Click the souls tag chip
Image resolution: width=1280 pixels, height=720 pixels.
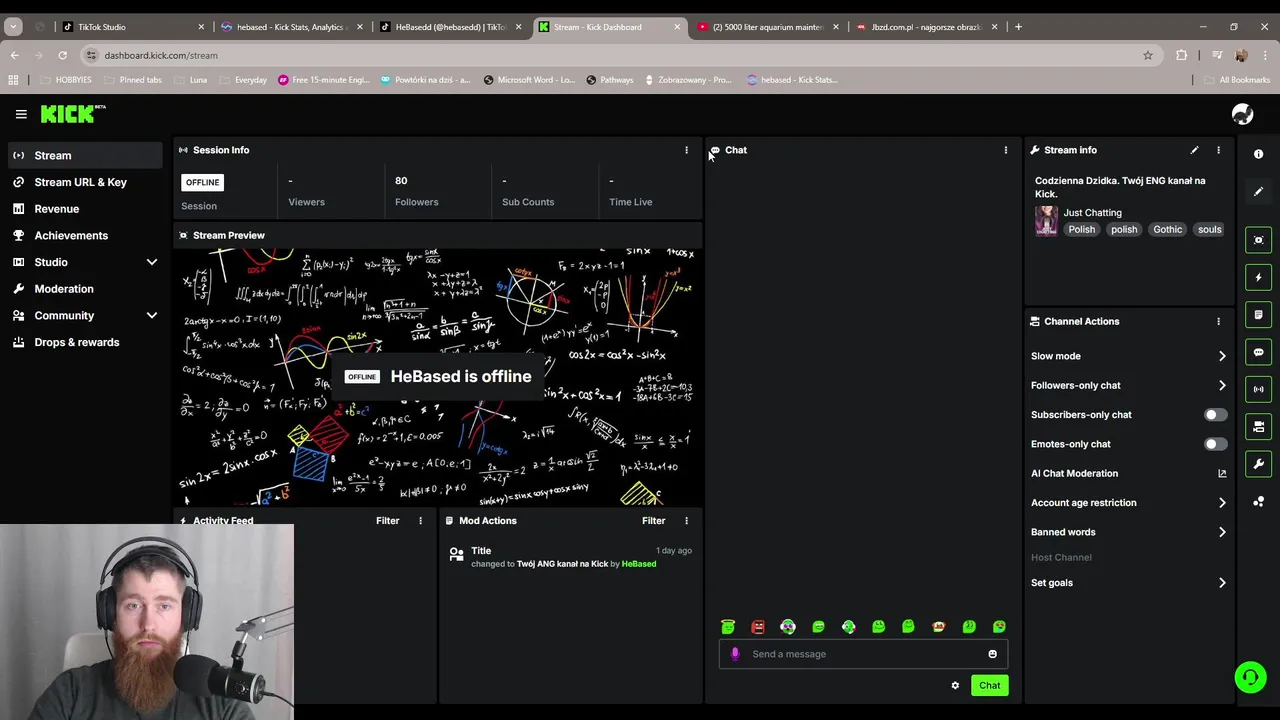click(1209, 229)
